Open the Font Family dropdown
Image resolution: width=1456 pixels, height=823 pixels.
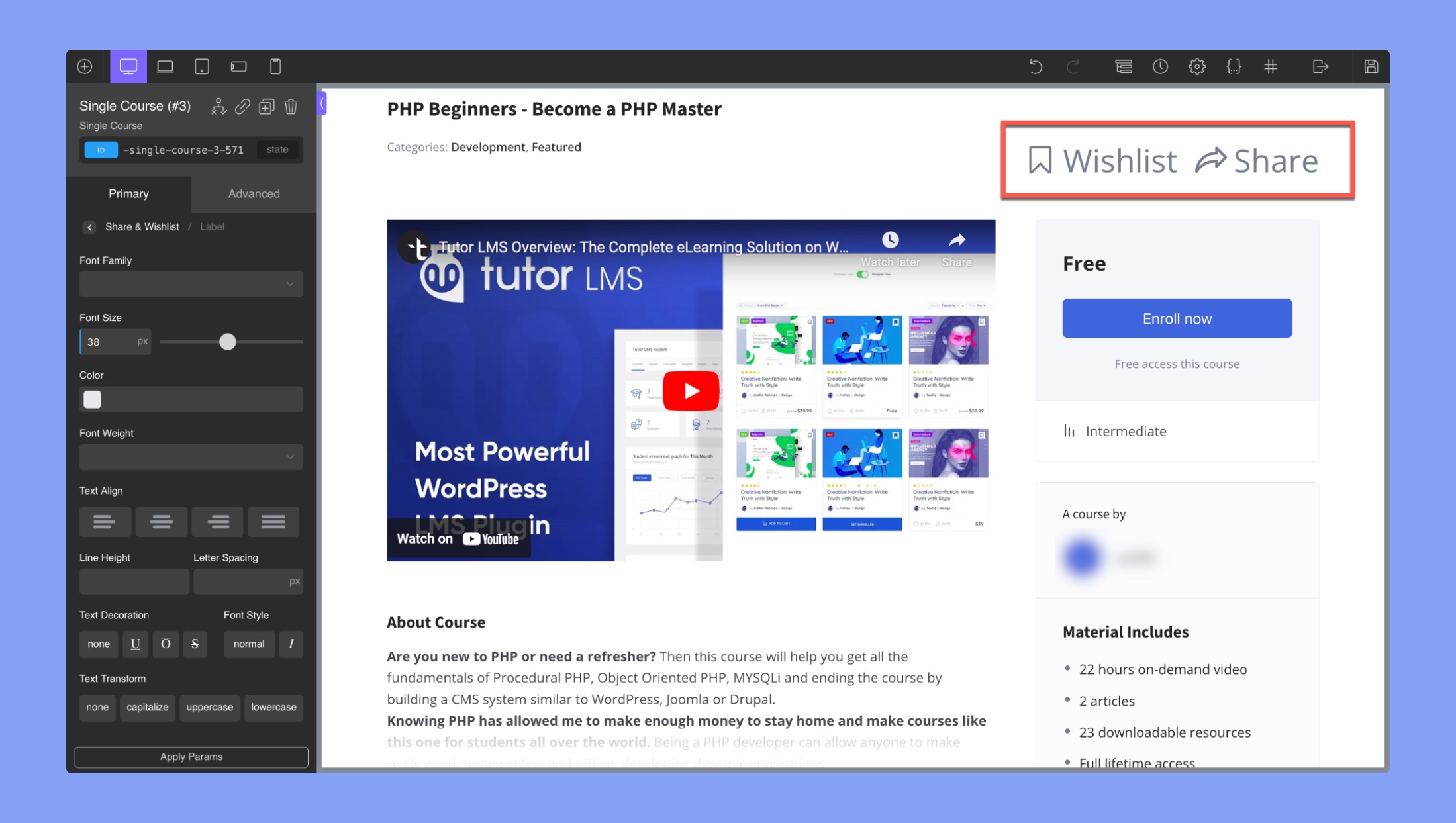[x=190, y=283]
